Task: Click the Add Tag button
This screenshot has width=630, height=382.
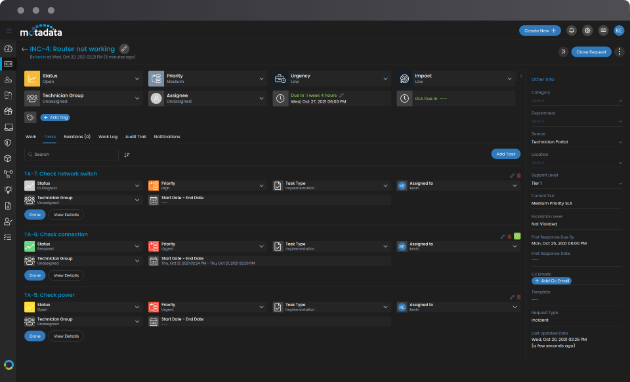Action: (55, 117)
